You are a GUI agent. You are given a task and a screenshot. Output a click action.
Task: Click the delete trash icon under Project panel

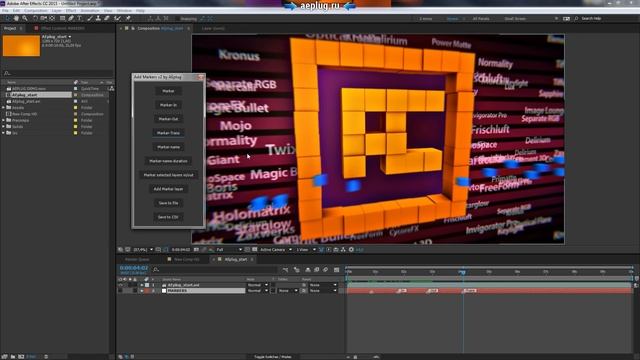[x=46, y=356]
